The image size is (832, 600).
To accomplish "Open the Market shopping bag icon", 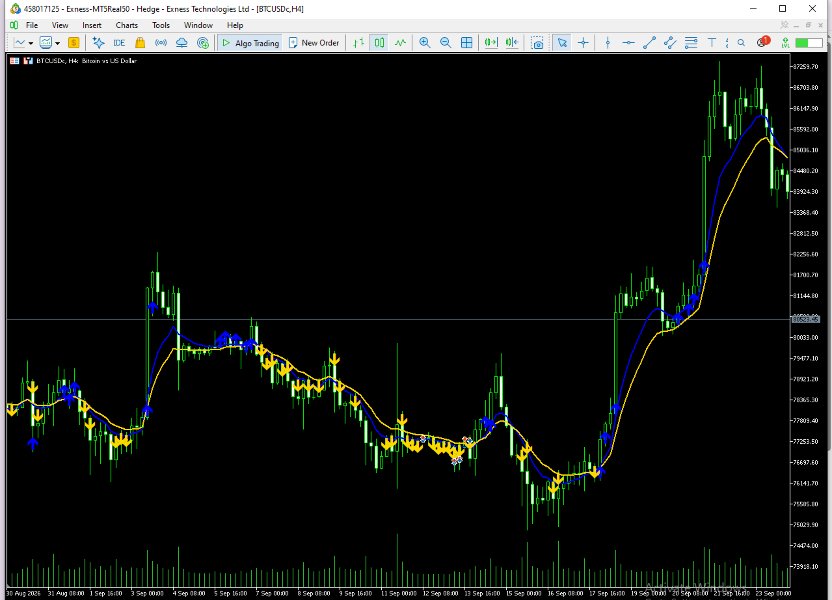I will point(140,42).
